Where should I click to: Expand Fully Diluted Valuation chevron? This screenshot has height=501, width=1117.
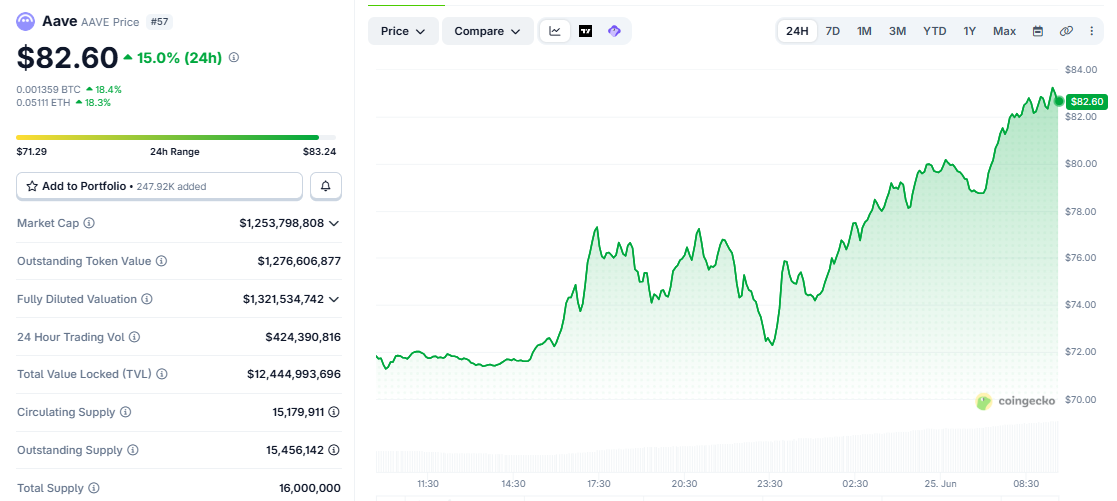[333, 299]
